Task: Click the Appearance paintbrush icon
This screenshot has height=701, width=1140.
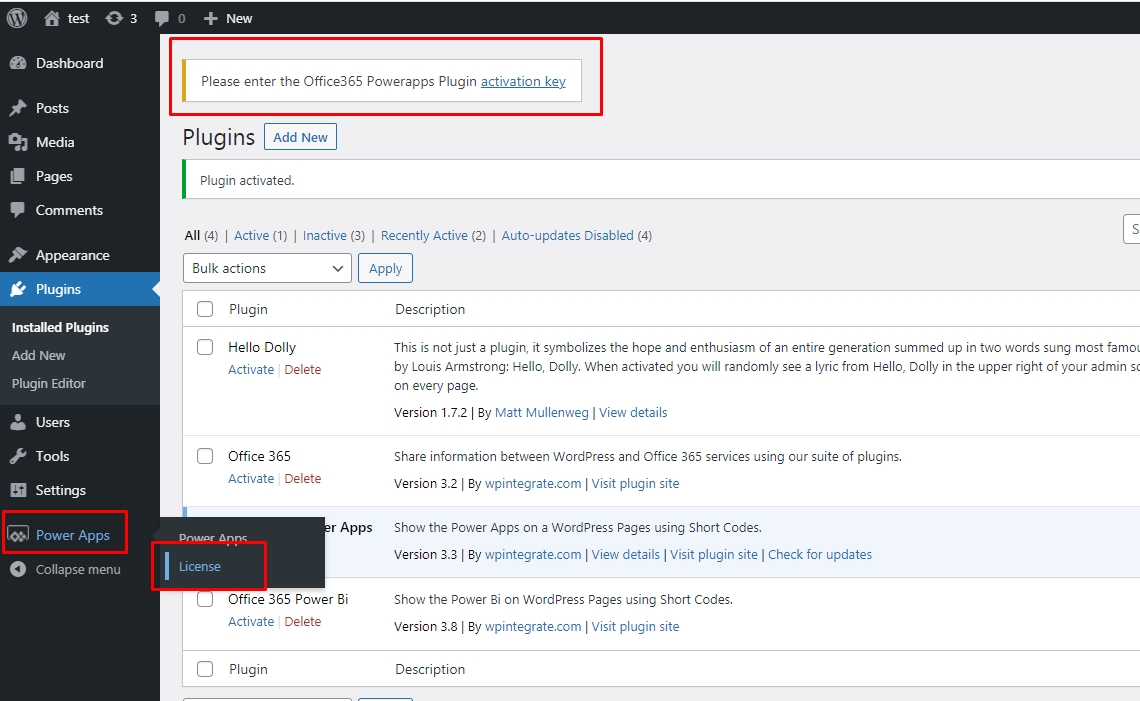Action: pos(18,255)
